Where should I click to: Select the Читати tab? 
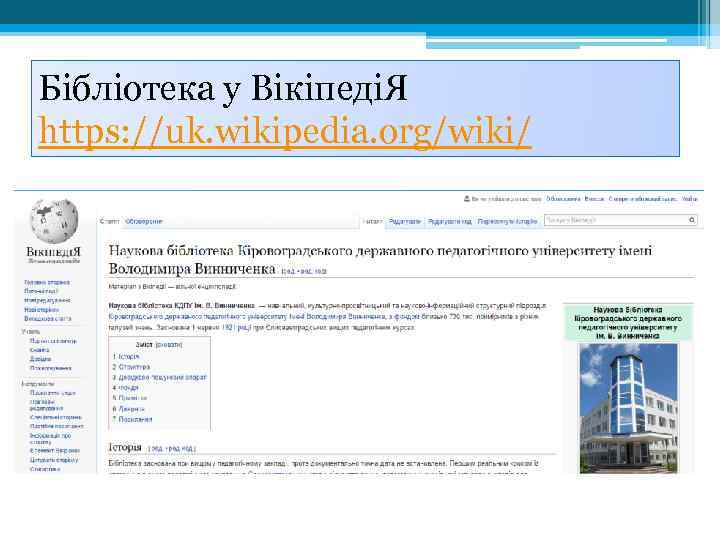pos(372,221)
